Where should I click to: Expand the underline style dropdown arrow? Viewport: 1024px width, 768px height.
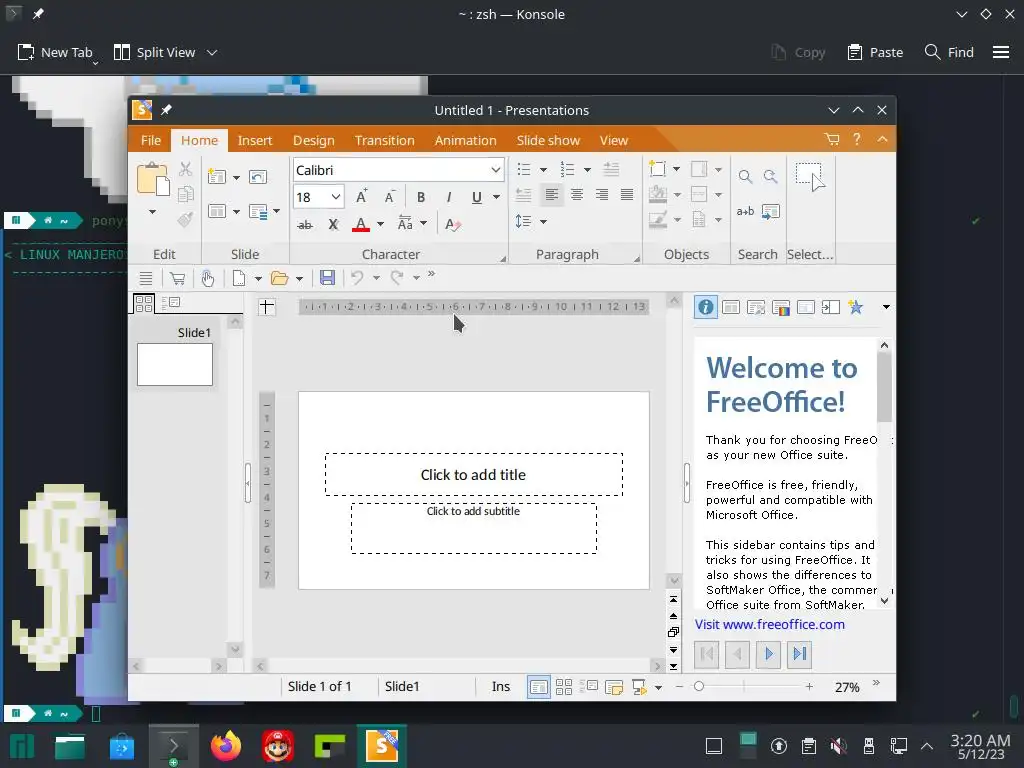[x=496, y=197]
